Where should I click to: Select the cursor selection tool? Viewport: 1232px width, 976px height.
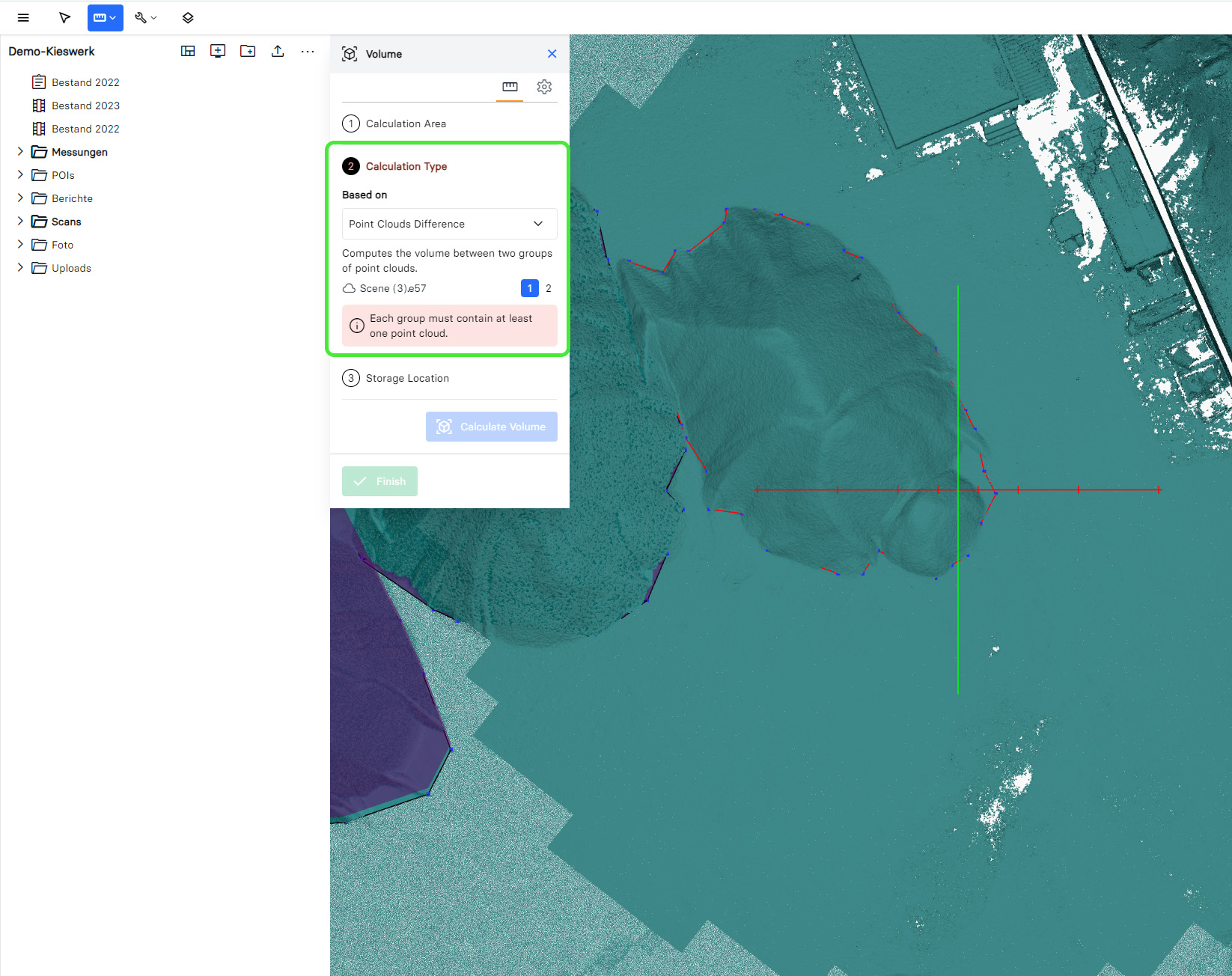65,18
